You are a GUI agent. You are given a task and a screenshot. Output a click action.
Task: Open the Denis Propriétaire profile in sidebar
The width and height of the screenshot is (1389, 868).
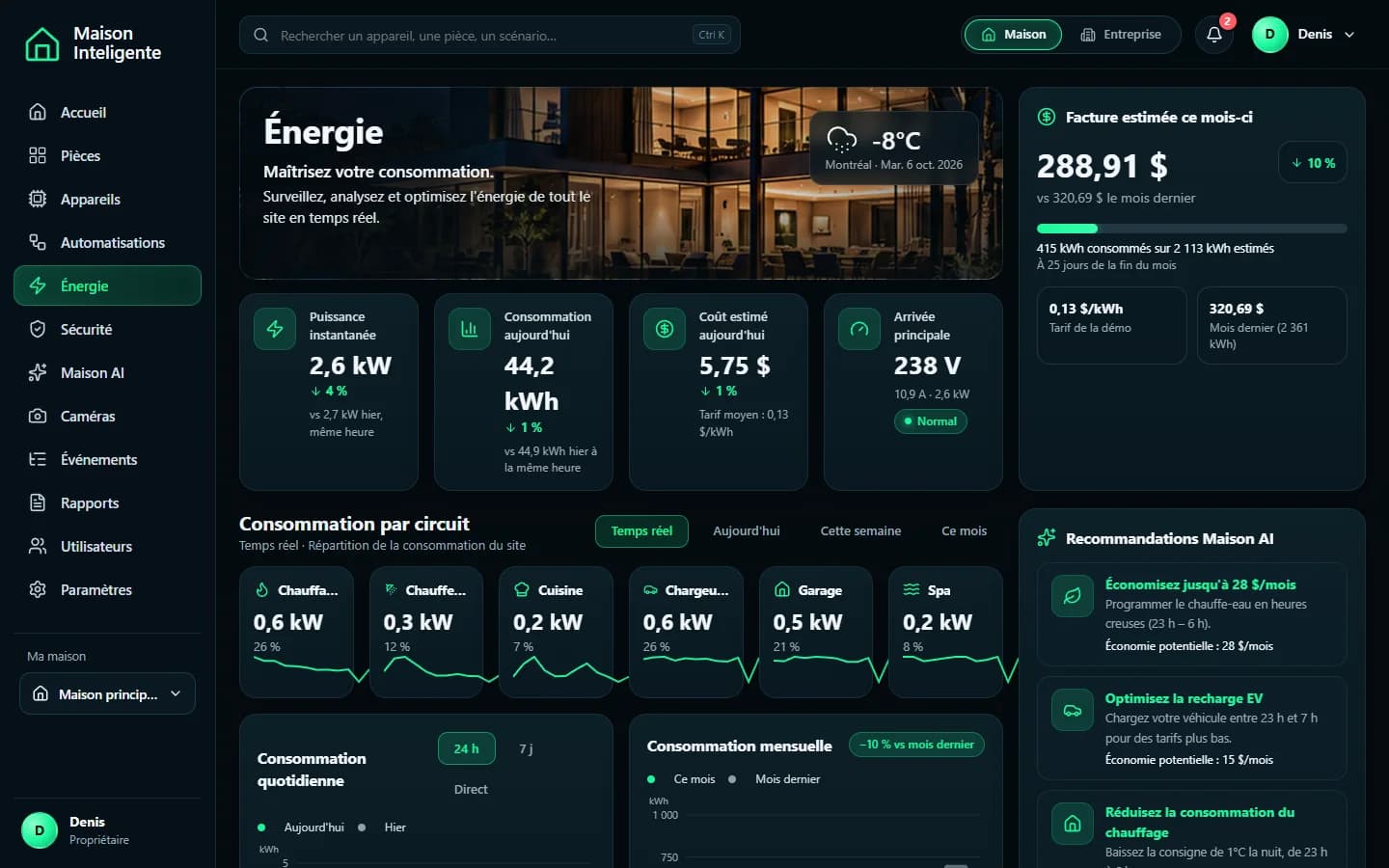pos(107,830)
